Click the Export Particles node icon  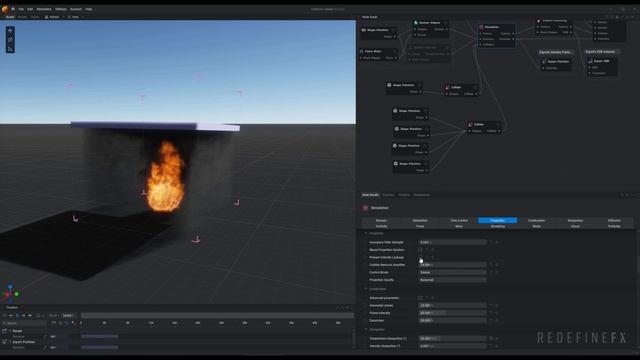click(x=544, y=62)
